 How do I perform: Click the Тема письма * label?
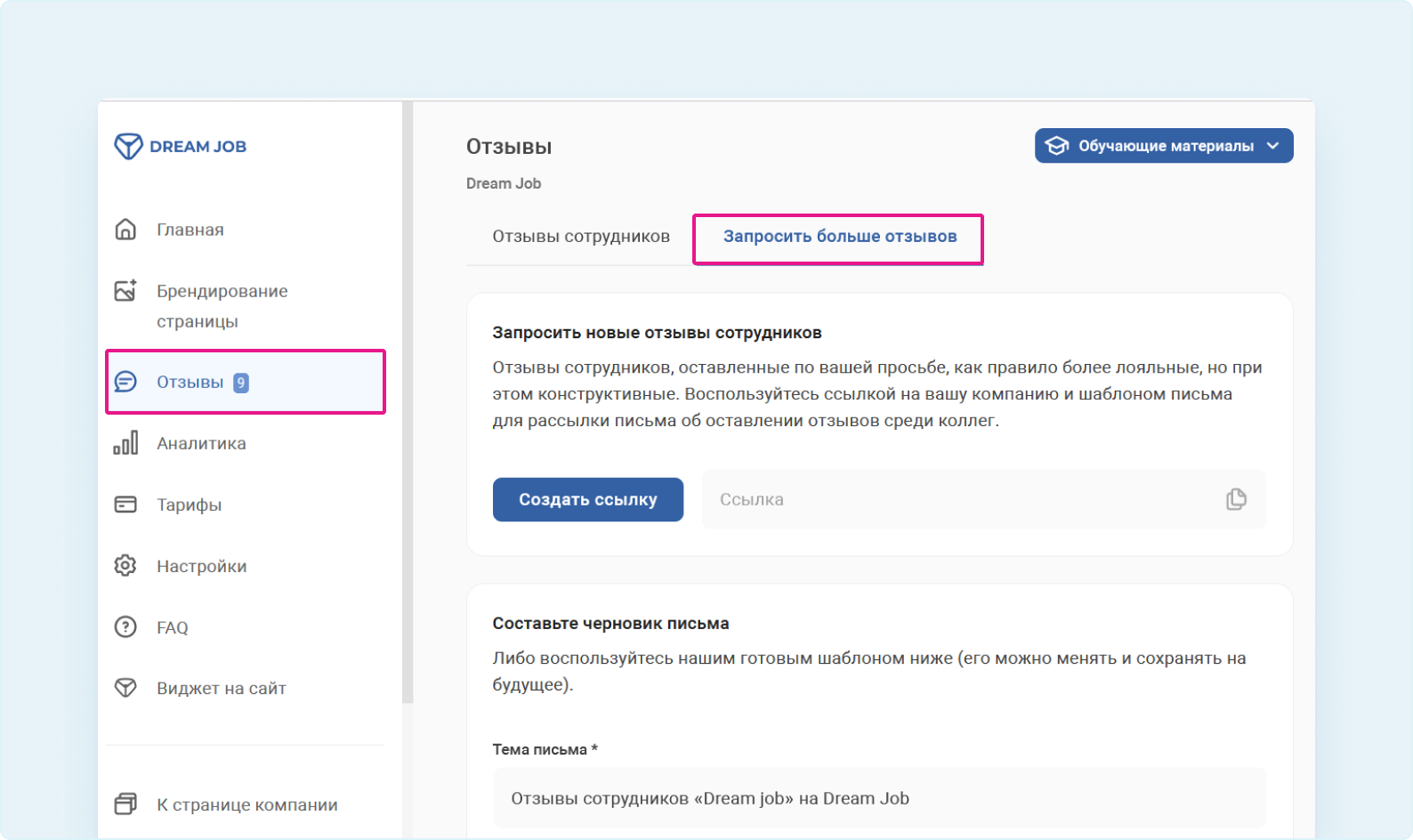click(x=545, y=749)
